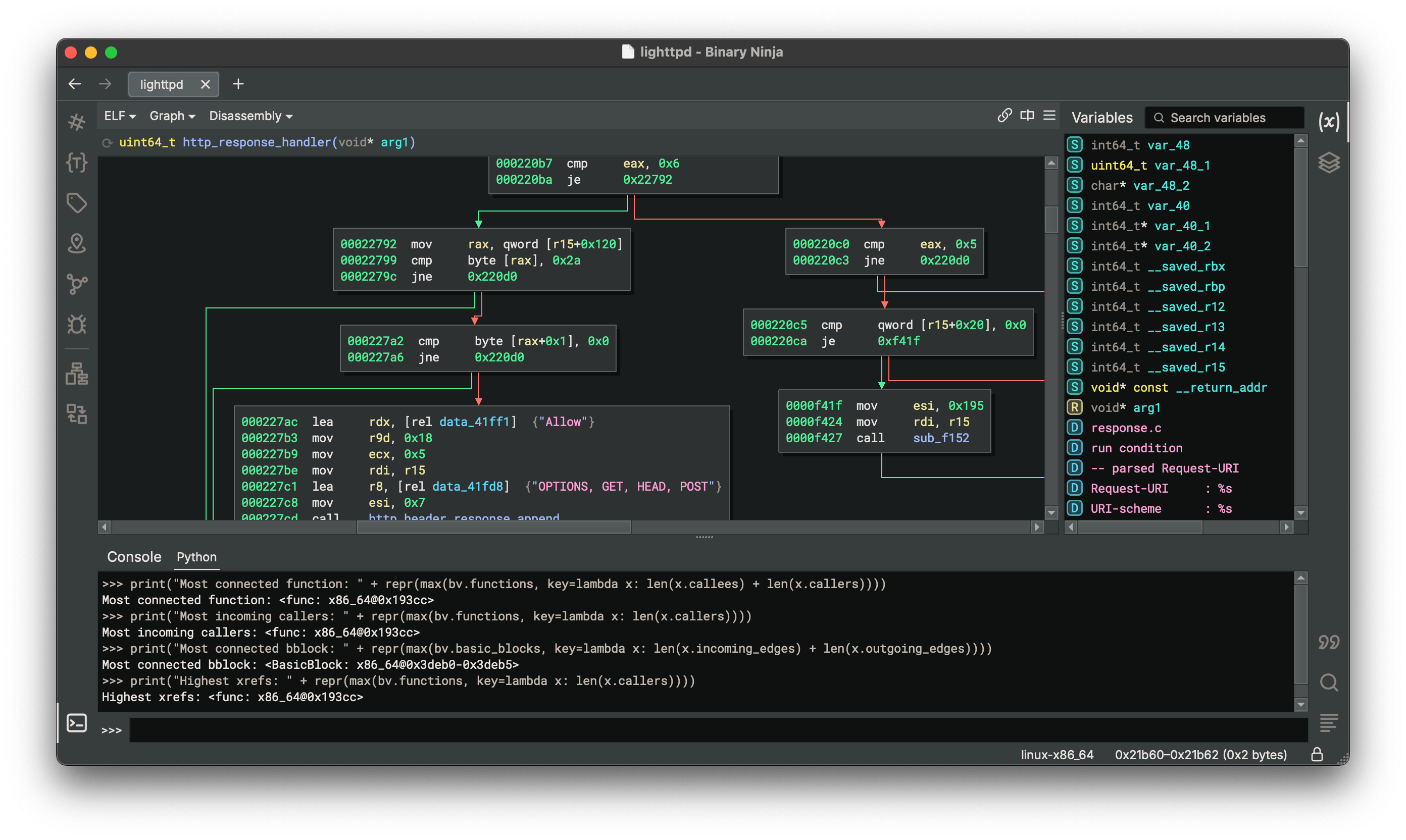Image resolution: width=1406 pixels, height=840 pixels.
Task: Open the Strings quote-marks icon
Action: (x=1328, y=642)
